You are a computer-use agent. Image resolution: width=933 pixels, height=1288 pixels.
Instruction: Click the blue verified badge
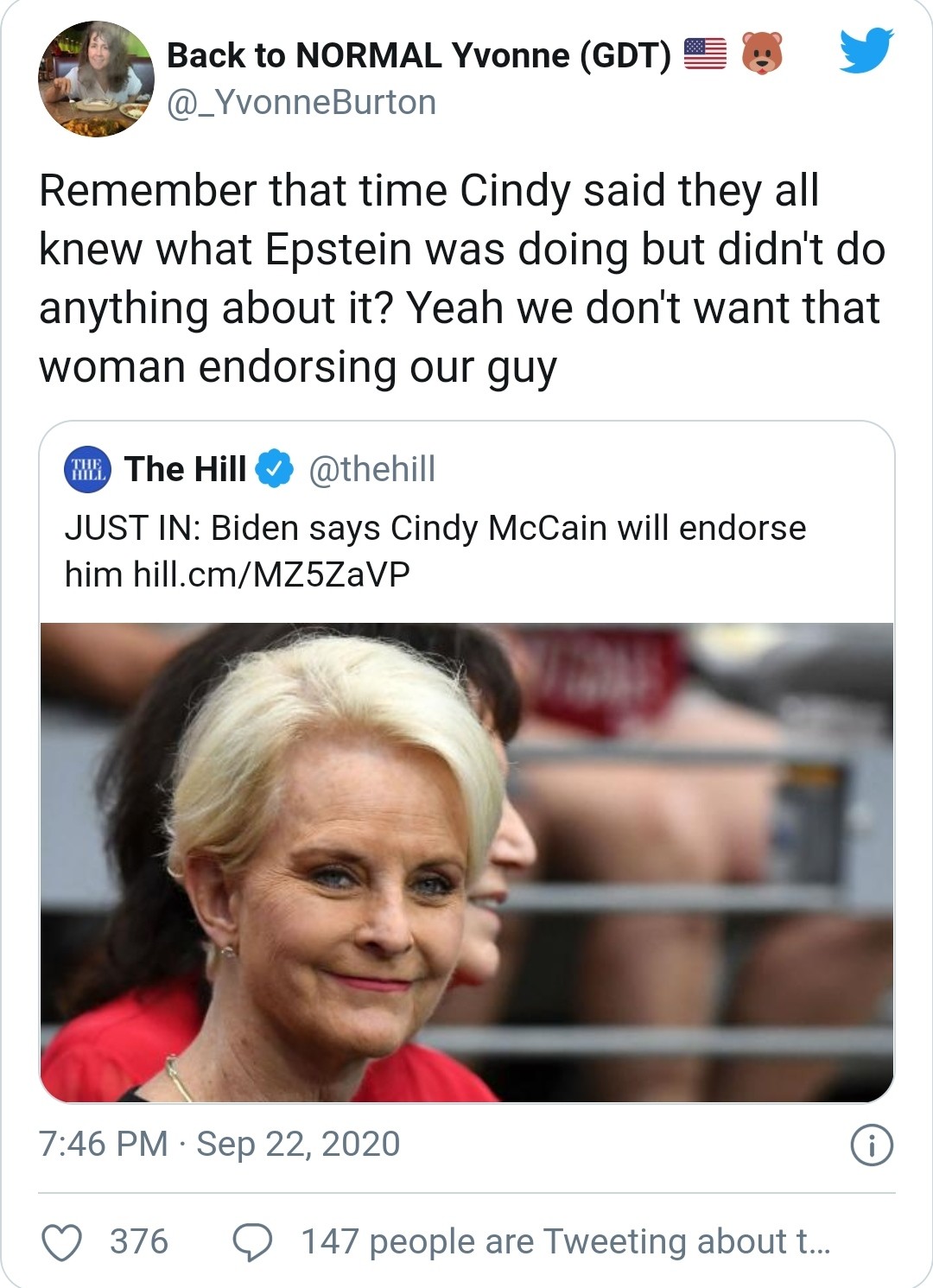[x=275, y=469]
